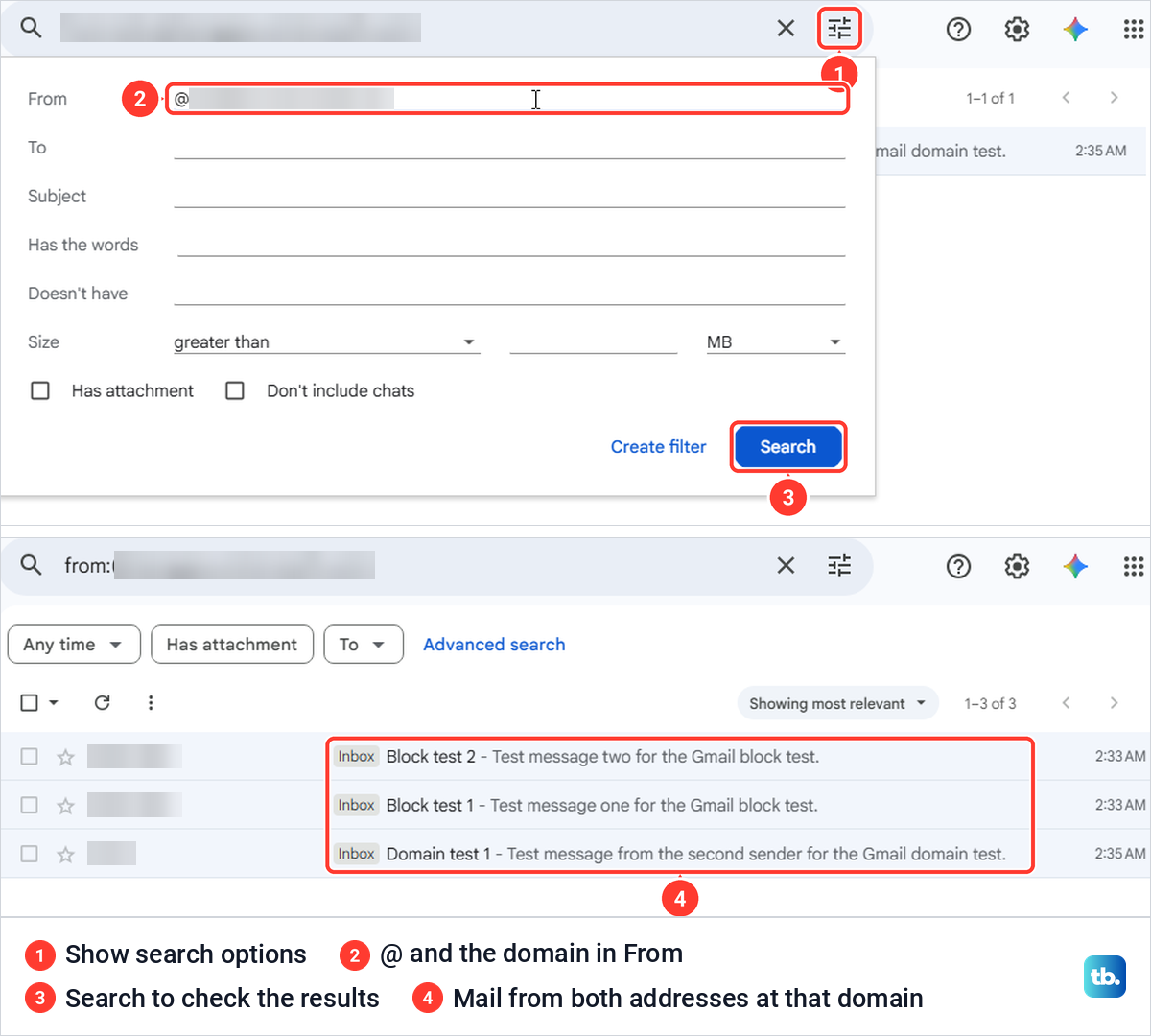The height and width of the screenshot is (1036, 1151).
Task: Open the 'To' filter chip dropdown
Action: [364, 645]
